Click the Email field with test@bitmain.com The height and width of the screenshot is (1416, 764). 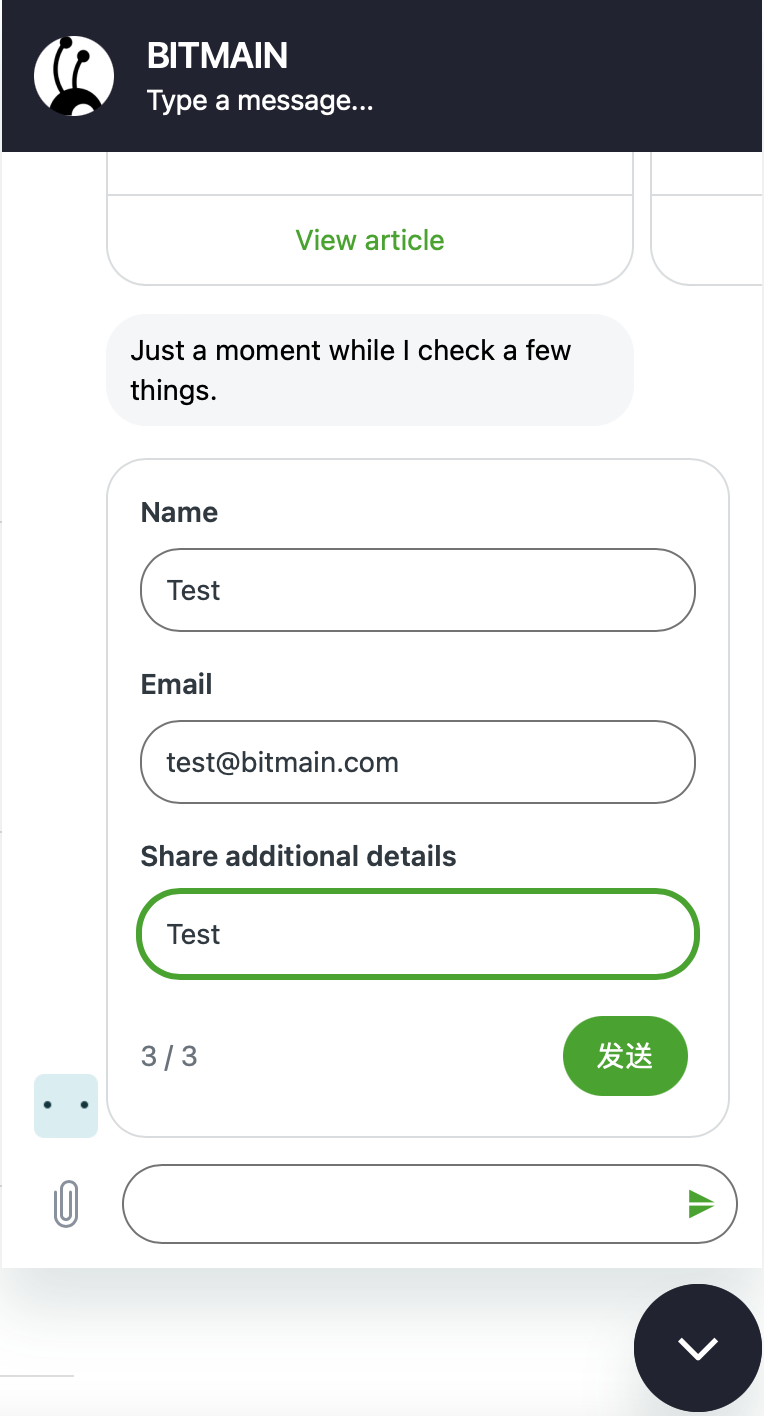pyautogui.click(x=418, y=762)
